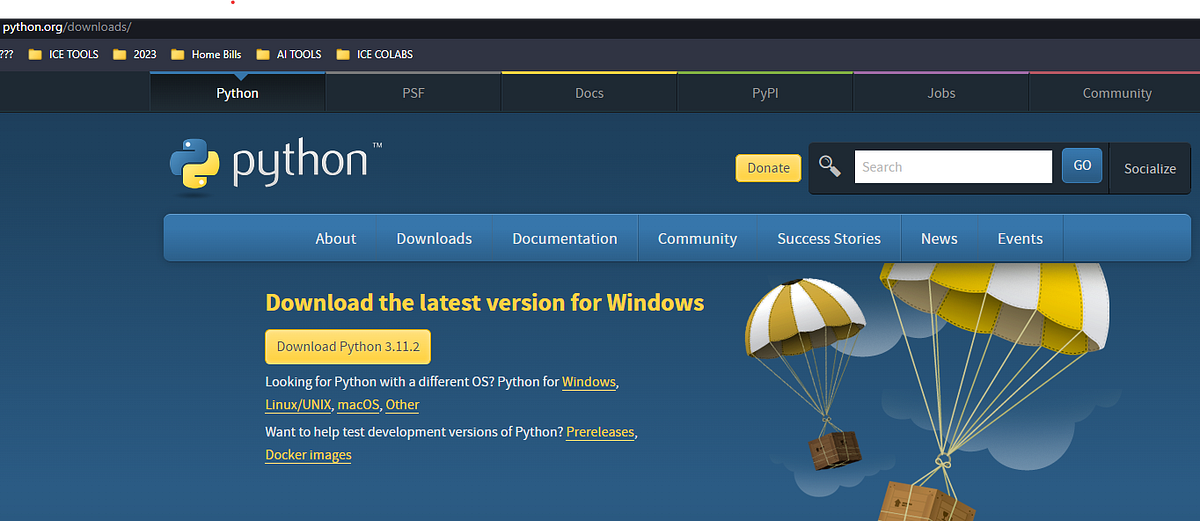Open the Success Stories menu
Screen dimensions: 1200x521
(829, 238)
